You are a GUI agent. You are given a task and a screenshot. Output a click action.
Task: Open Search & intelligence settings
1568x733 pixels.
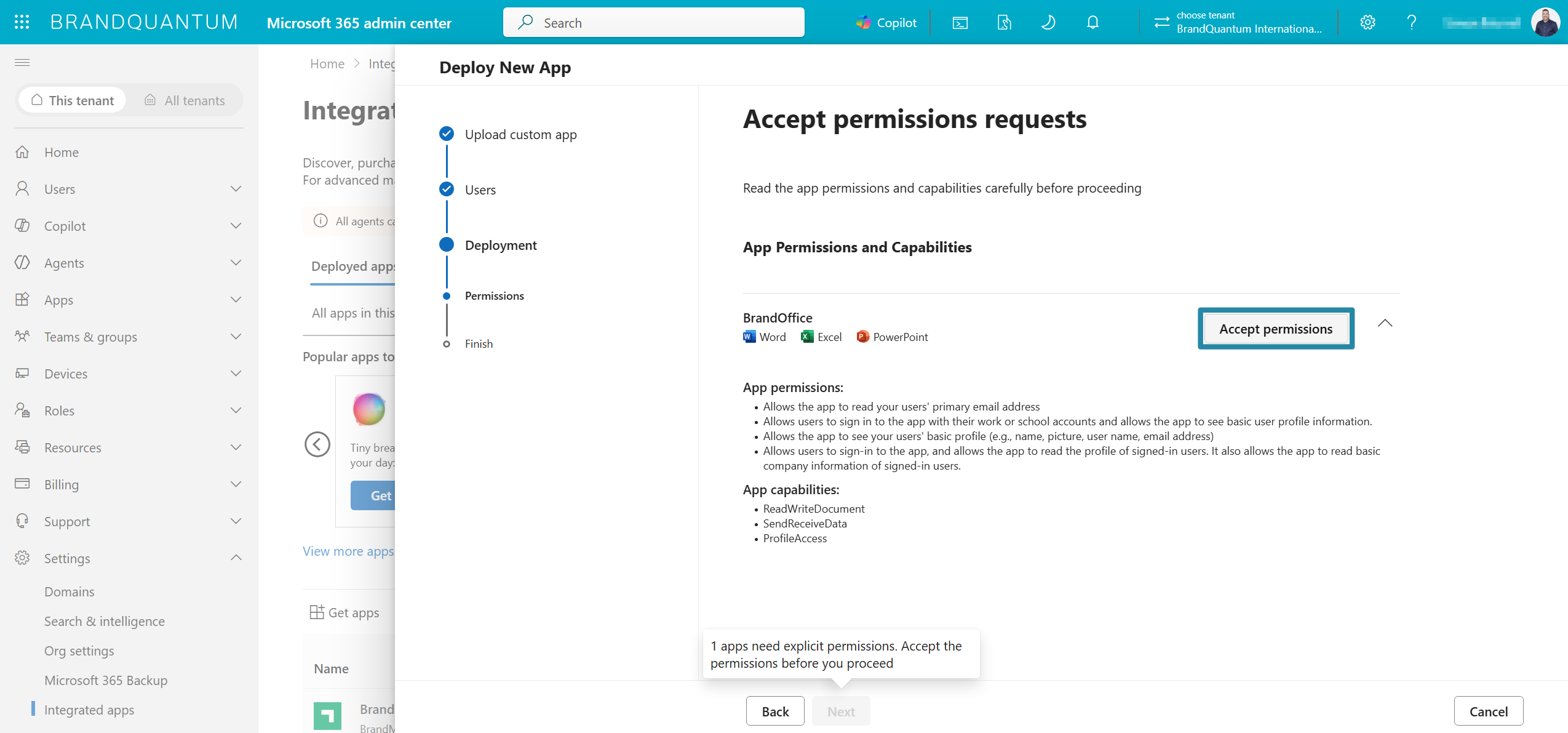(x=105, y=621)
